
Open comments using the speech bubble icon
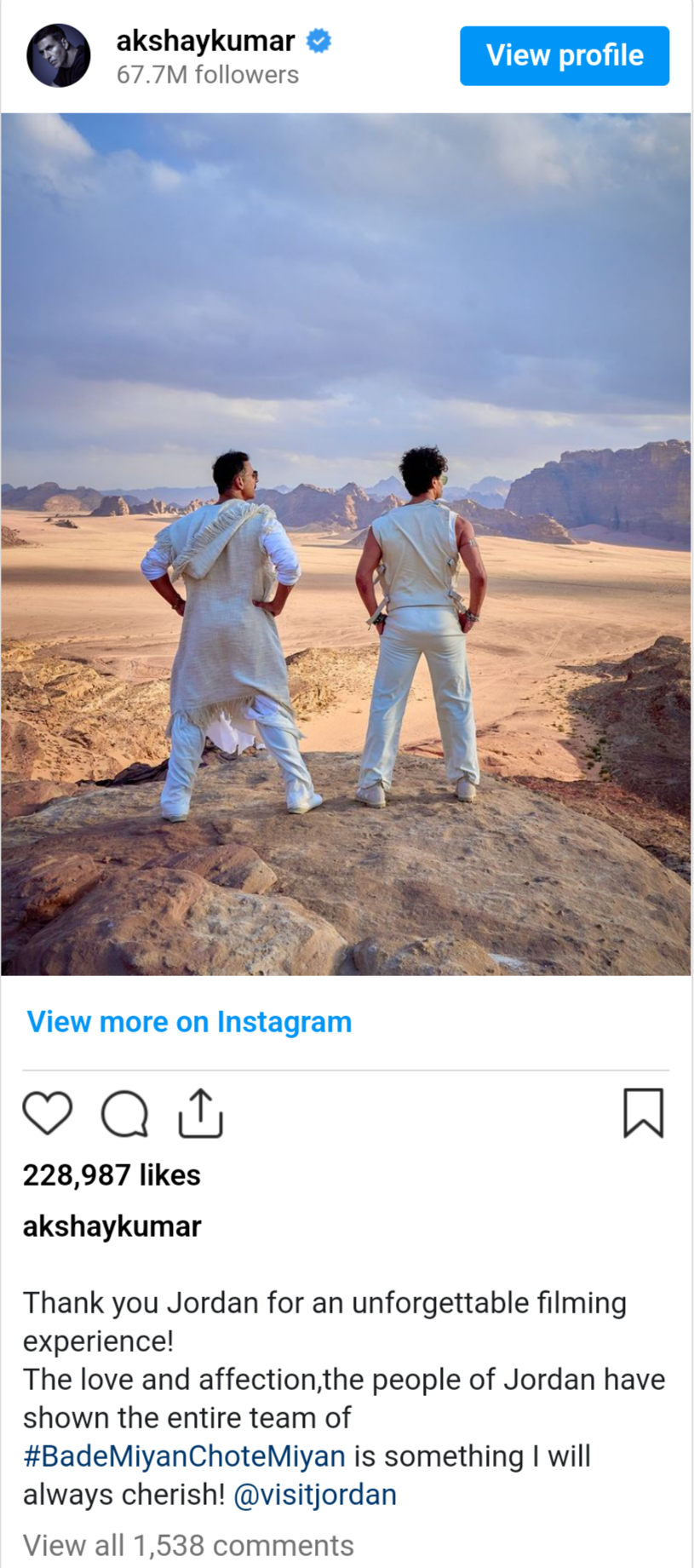tap(124, 1113)
